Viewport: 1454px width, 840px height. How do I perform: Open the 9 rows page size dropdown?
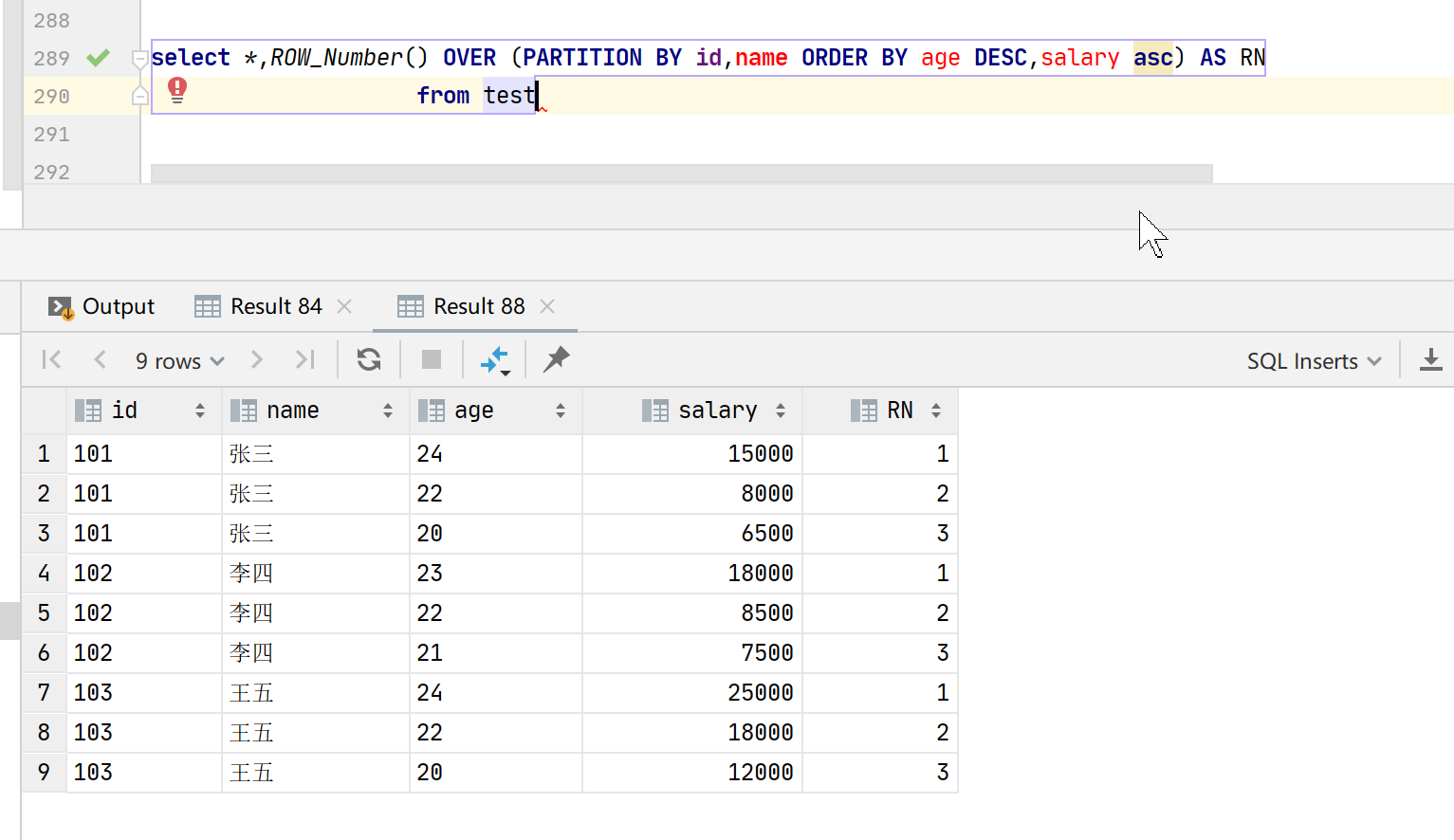[179, 361]
